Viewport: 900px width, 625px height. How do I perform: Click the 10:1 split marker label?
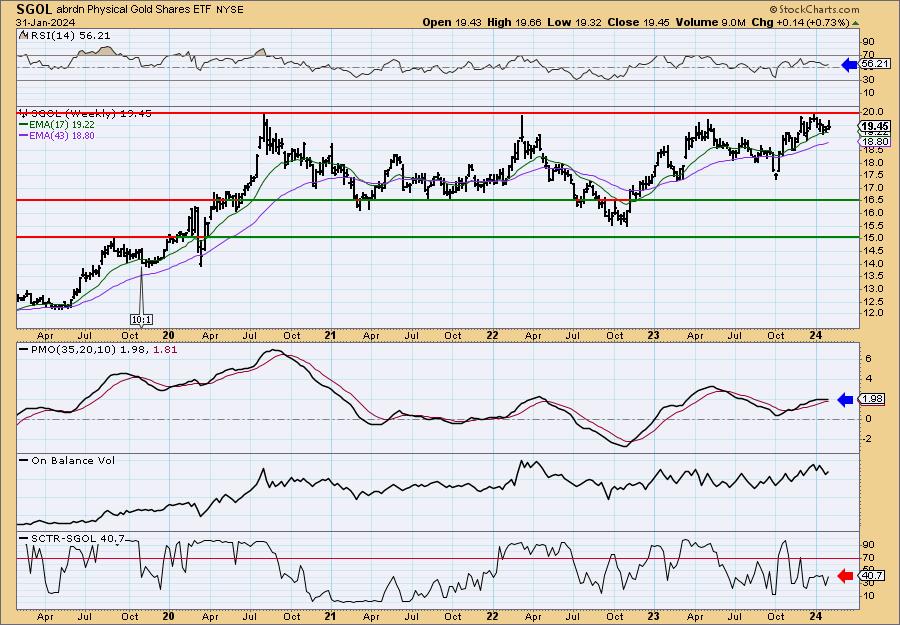141,319
